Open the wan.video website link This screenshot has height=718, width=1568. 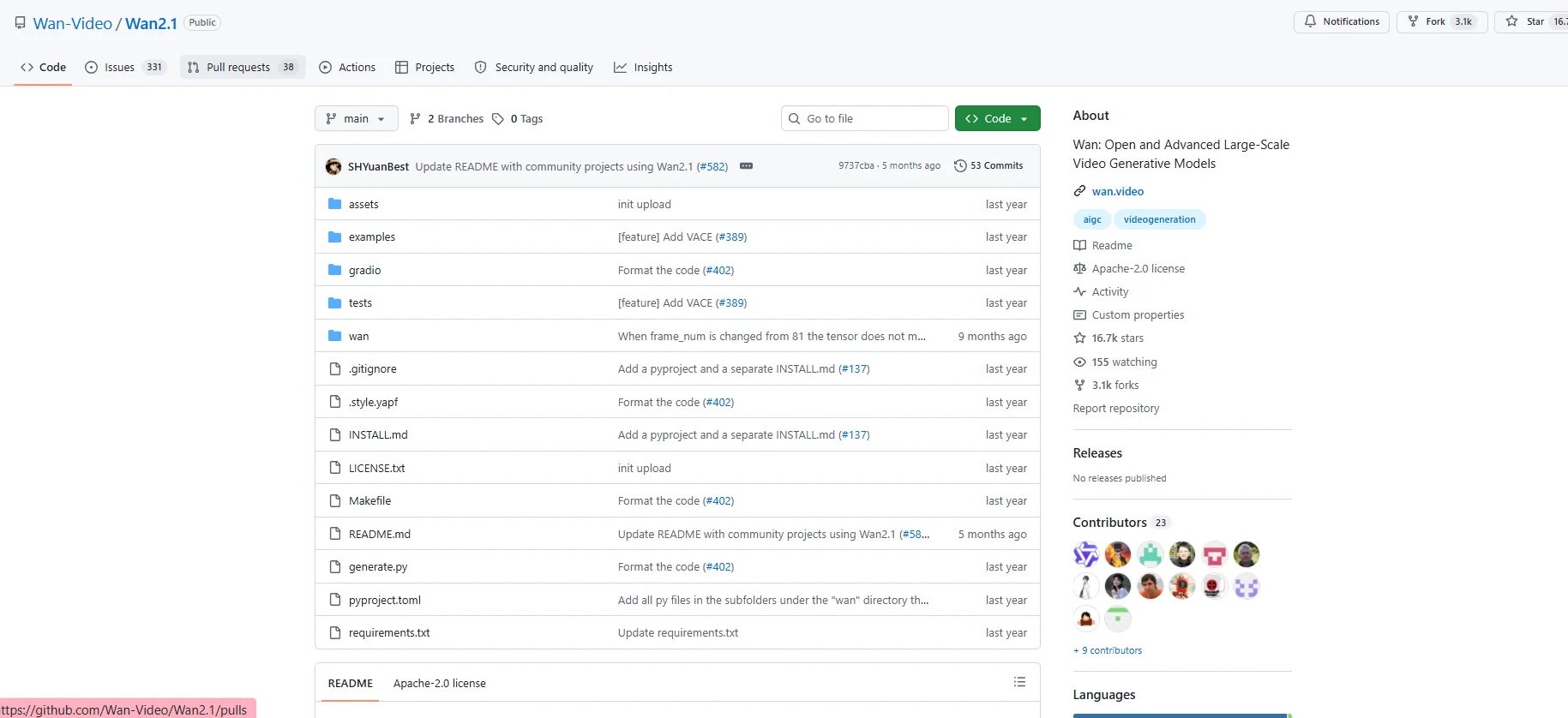tap(1118, 191)
